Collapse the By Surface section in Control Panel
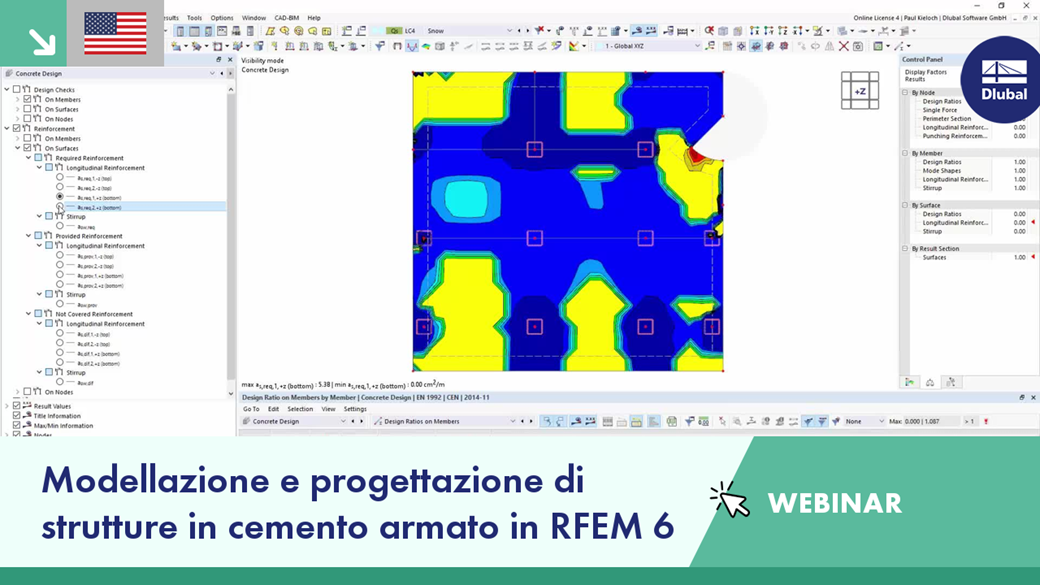 905,205
